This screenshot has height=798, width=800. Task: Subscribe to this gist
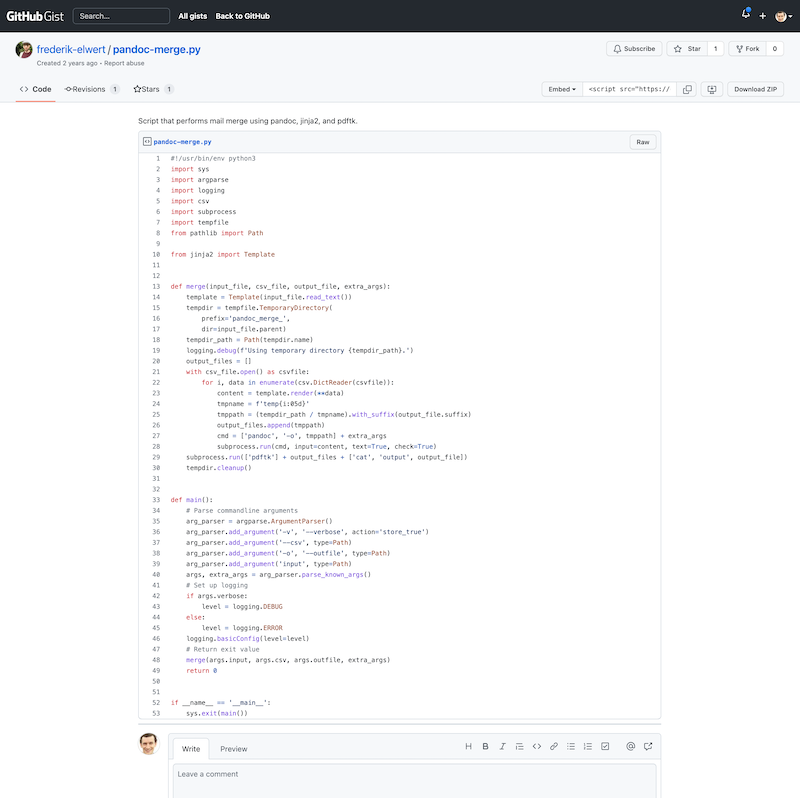[x=634, y=48]
